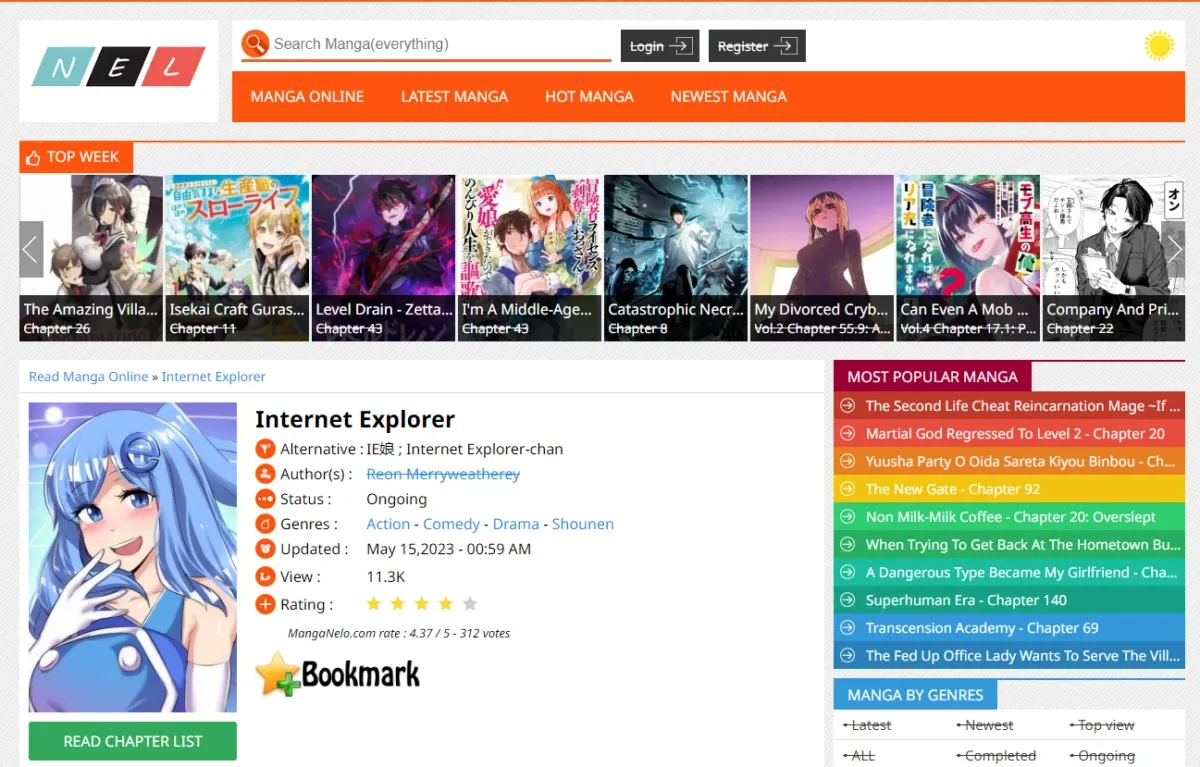Click arrow icon beside Superhuman Era
Viewport: 1200px width, 767px height.
pos(848,600)
